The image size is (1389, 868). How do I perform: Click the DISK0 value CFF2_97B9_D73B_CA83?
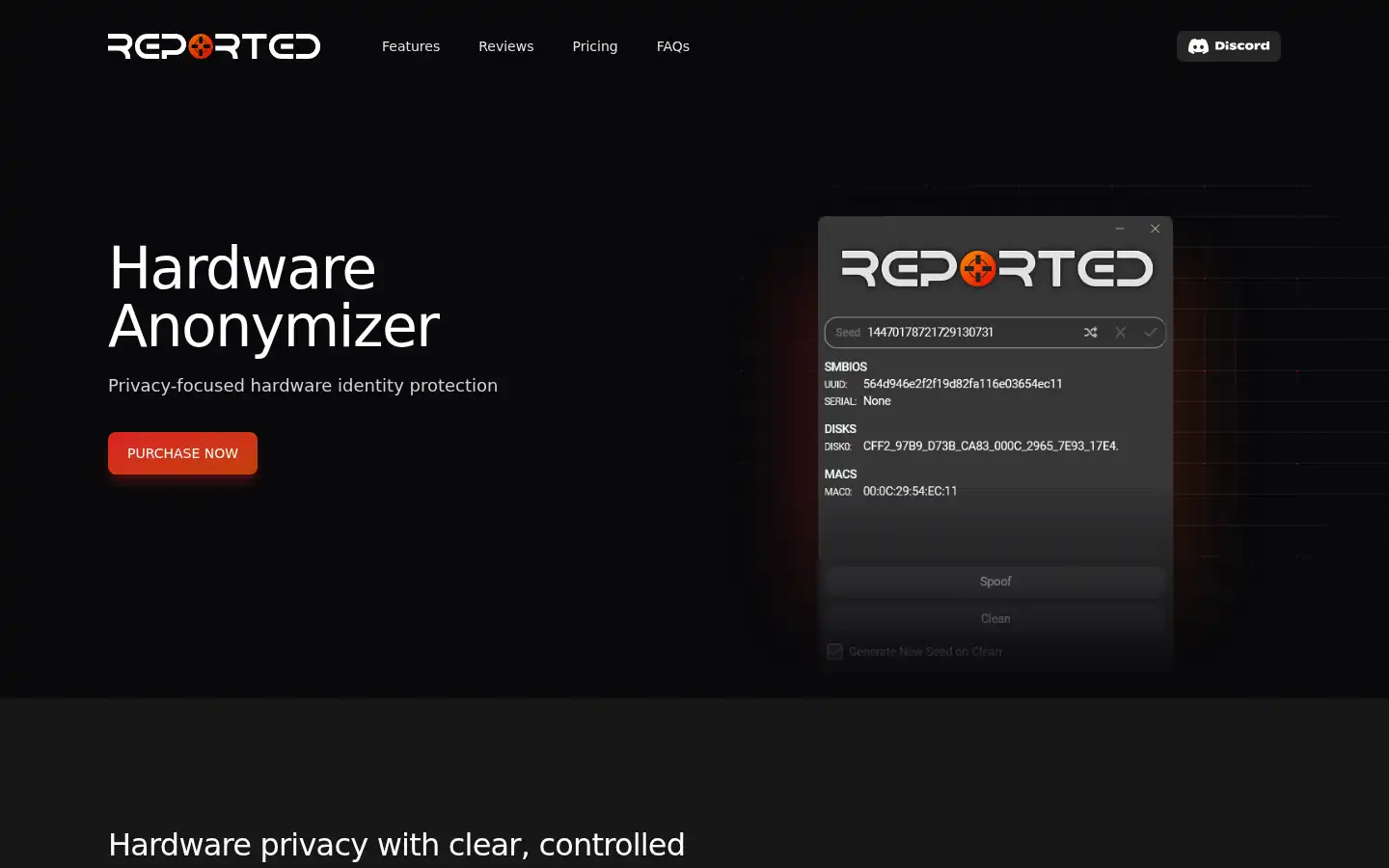coord(991,447)
